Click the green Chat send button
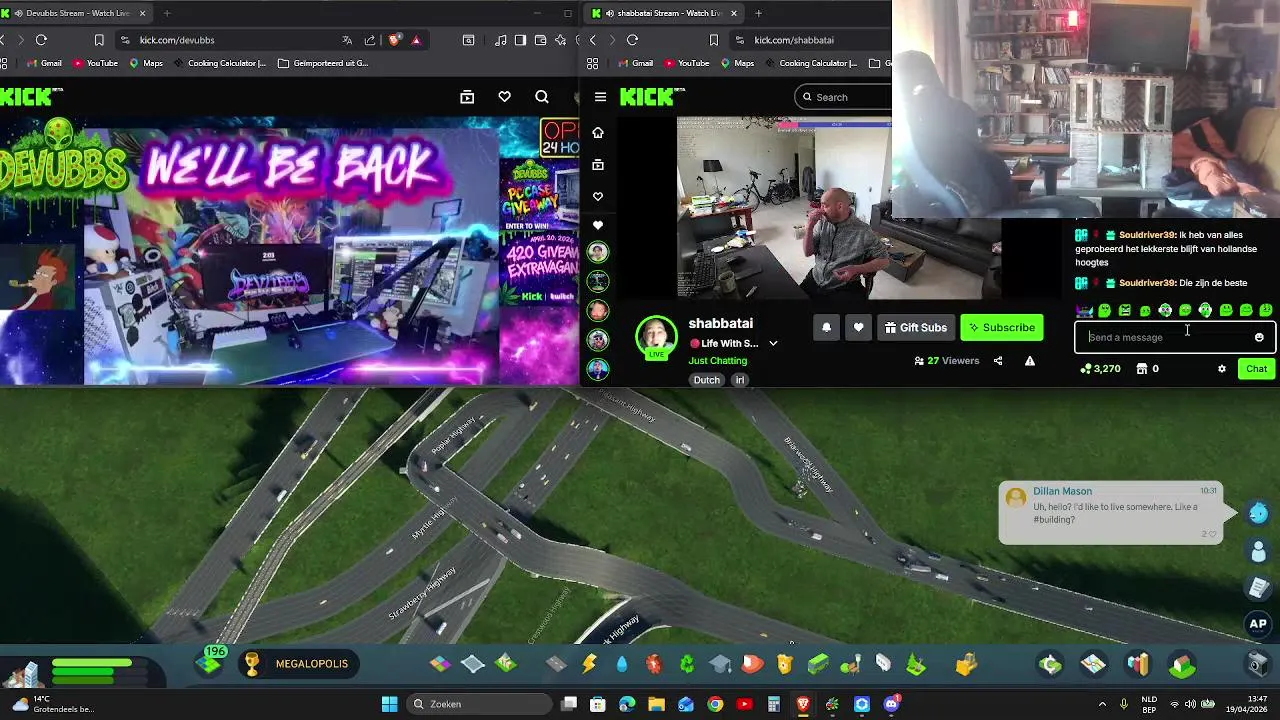The height and width of the screenshot is (720, 1280). click(1256, 369)
